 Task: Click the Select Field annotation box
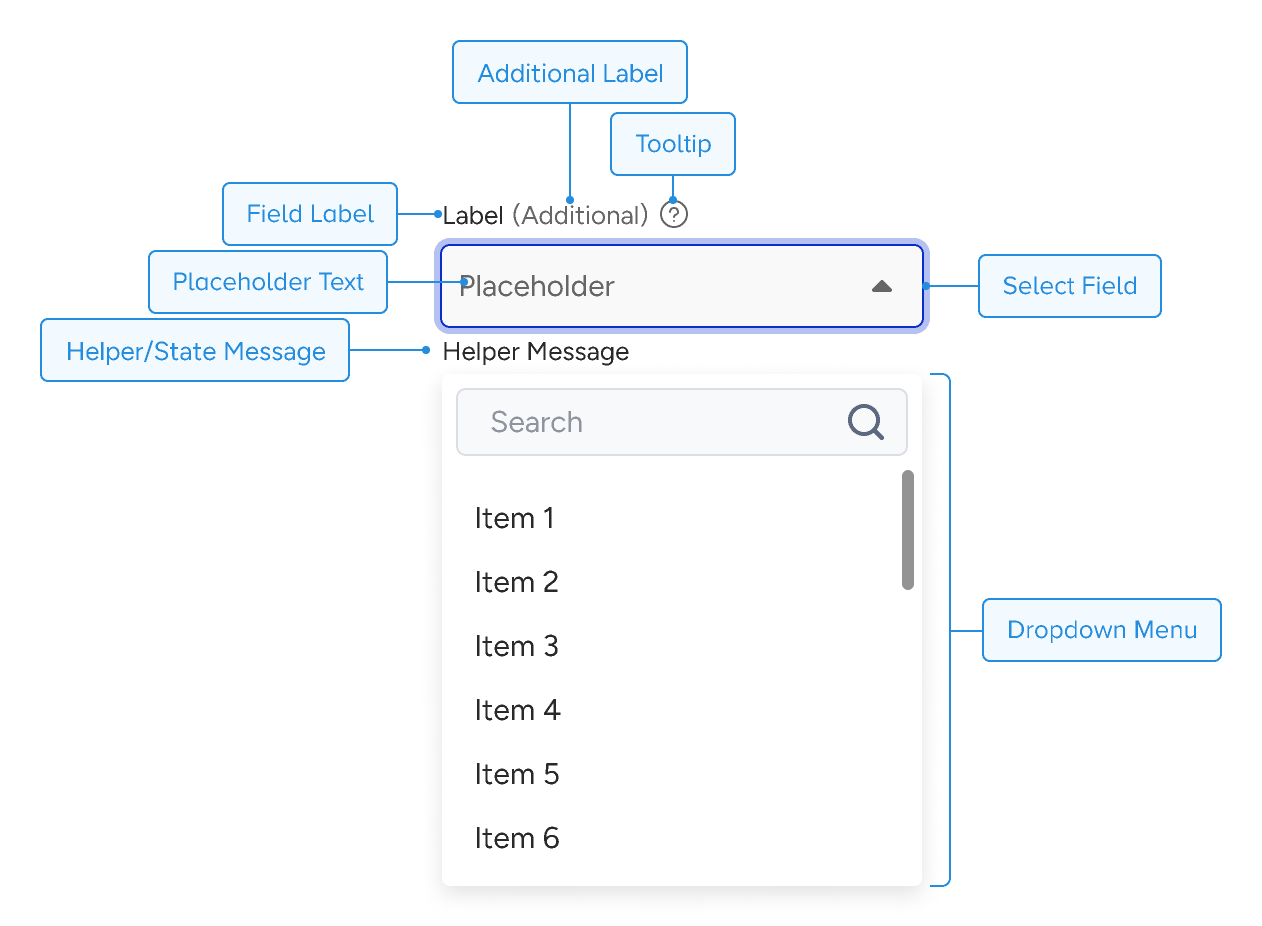coord(1069,286)
